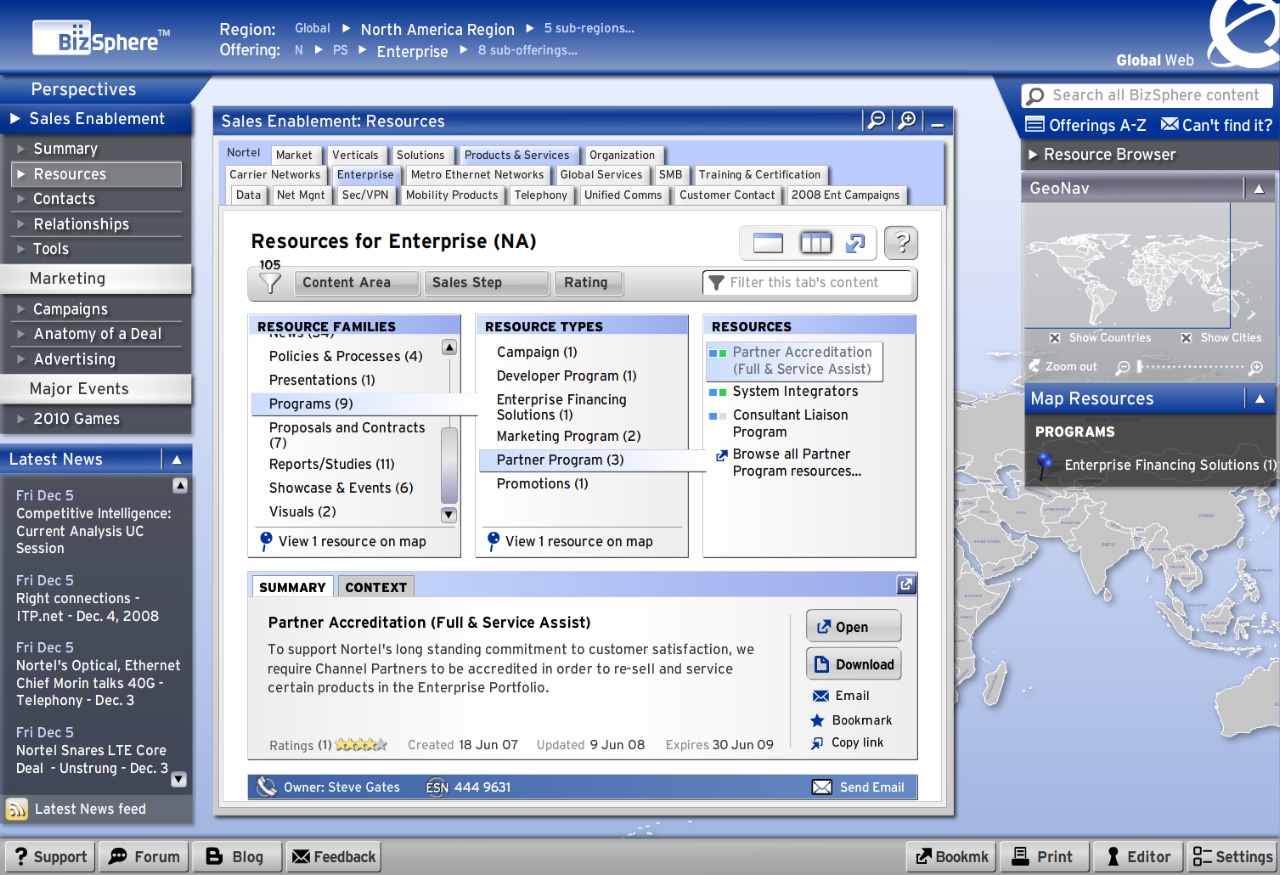1280x875 pixels.
Task: Click the pop-out view icon beside layouts
Action: click(856, 243)
